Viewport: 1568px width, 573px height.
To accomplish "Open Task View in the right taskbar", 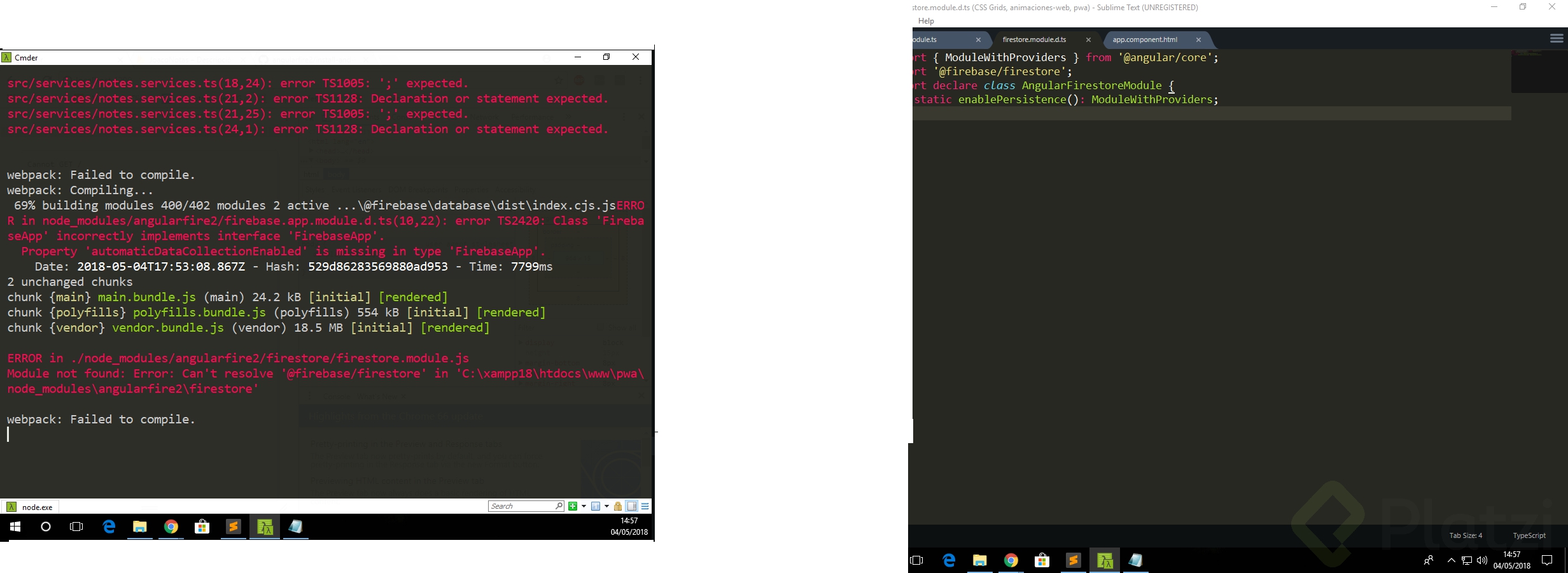I will (x=917, y=560).
